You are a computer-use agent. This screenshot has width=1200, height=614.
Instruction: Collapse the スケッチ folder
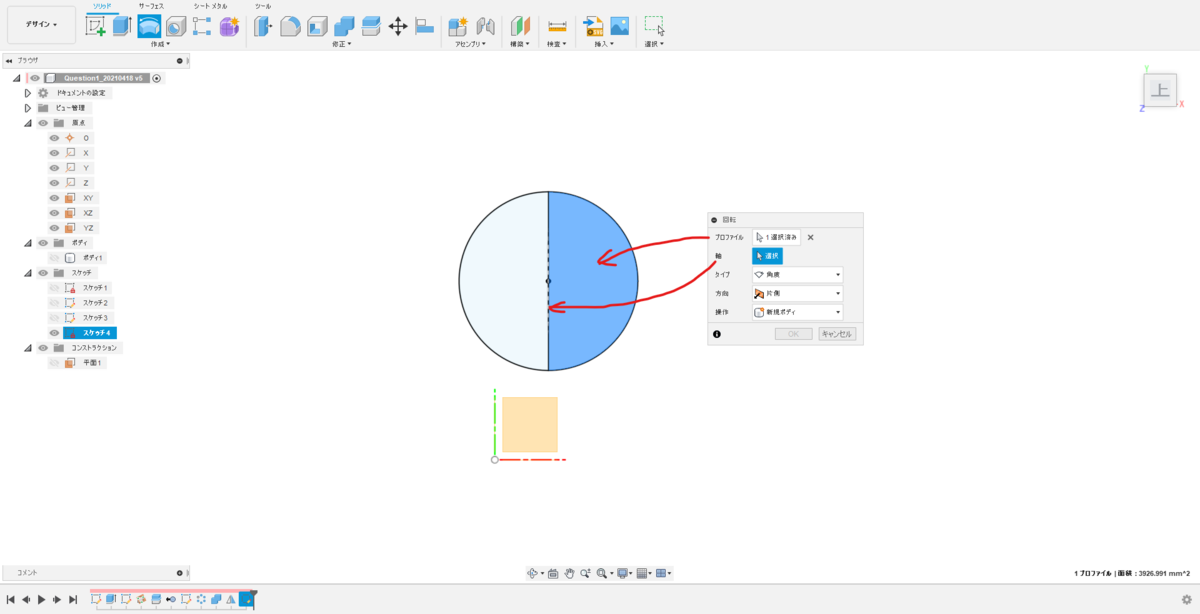(x=28, y=273)
